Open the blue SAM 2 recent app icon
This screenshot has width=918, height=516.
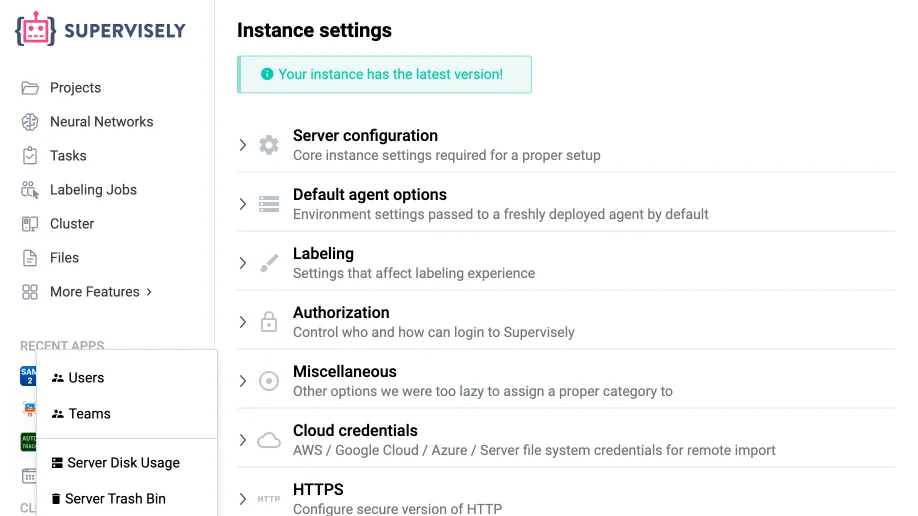(28, 376)
